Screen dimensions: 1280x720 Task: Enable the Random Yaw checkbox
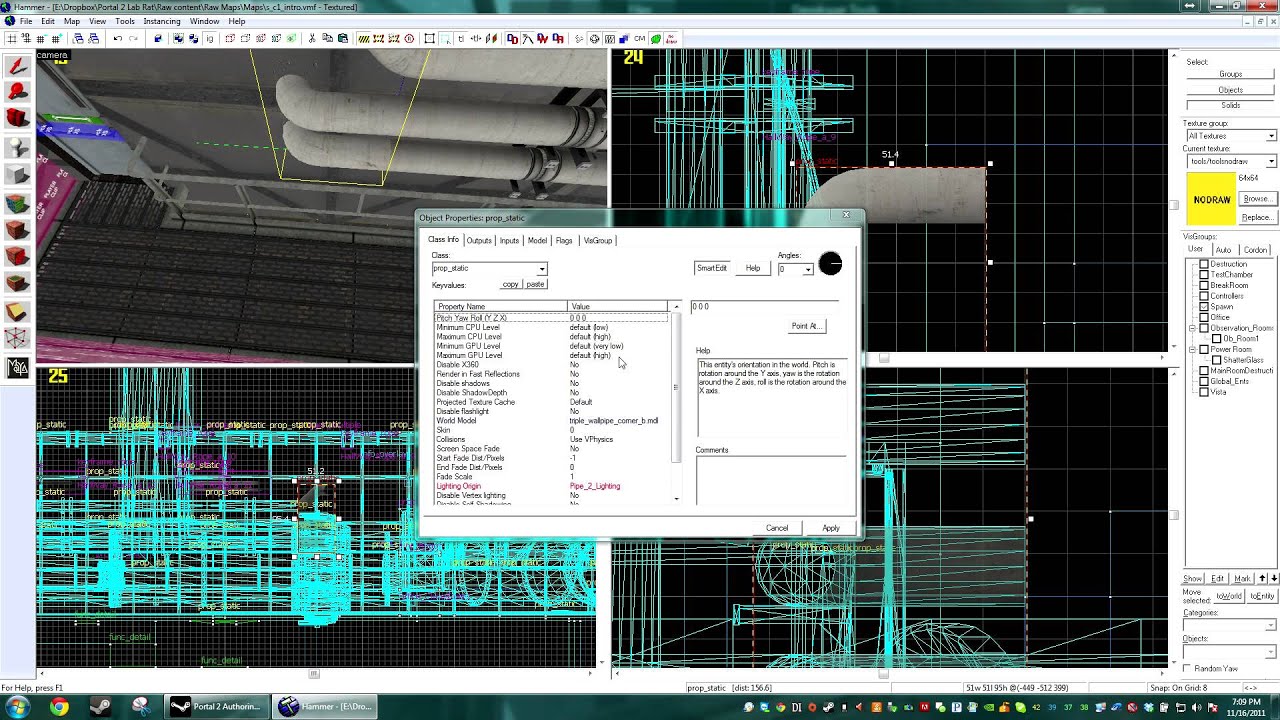(1187, 668)
